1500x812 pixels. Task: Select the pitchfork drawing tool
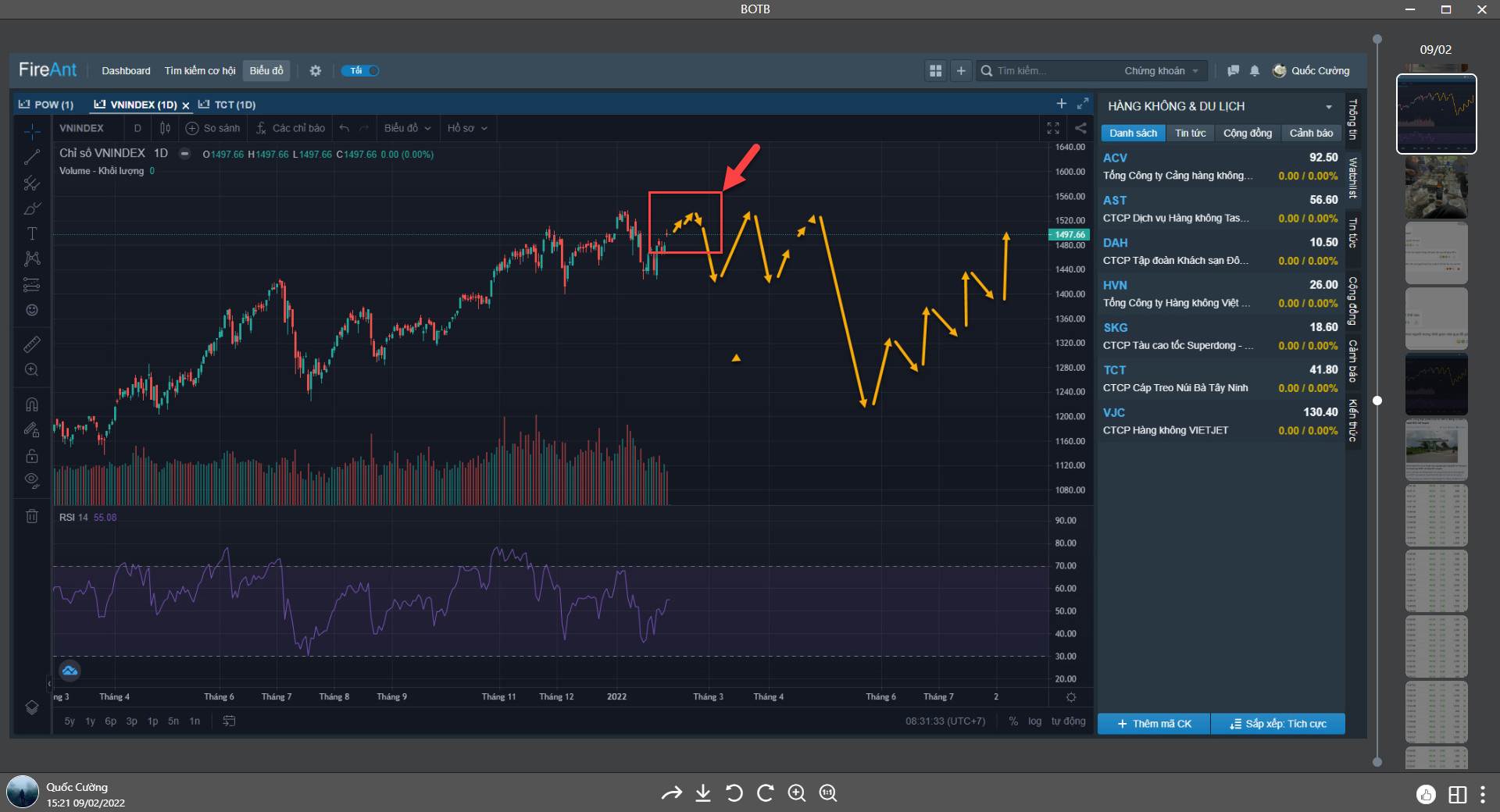pyautogui.click(x=31, y=183)
